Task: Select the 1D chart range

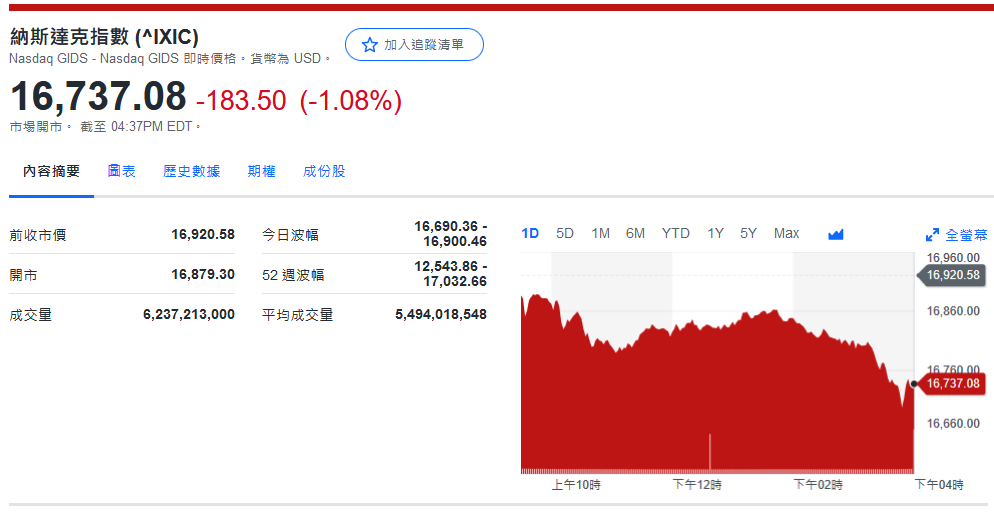Action: pos(530,233)
